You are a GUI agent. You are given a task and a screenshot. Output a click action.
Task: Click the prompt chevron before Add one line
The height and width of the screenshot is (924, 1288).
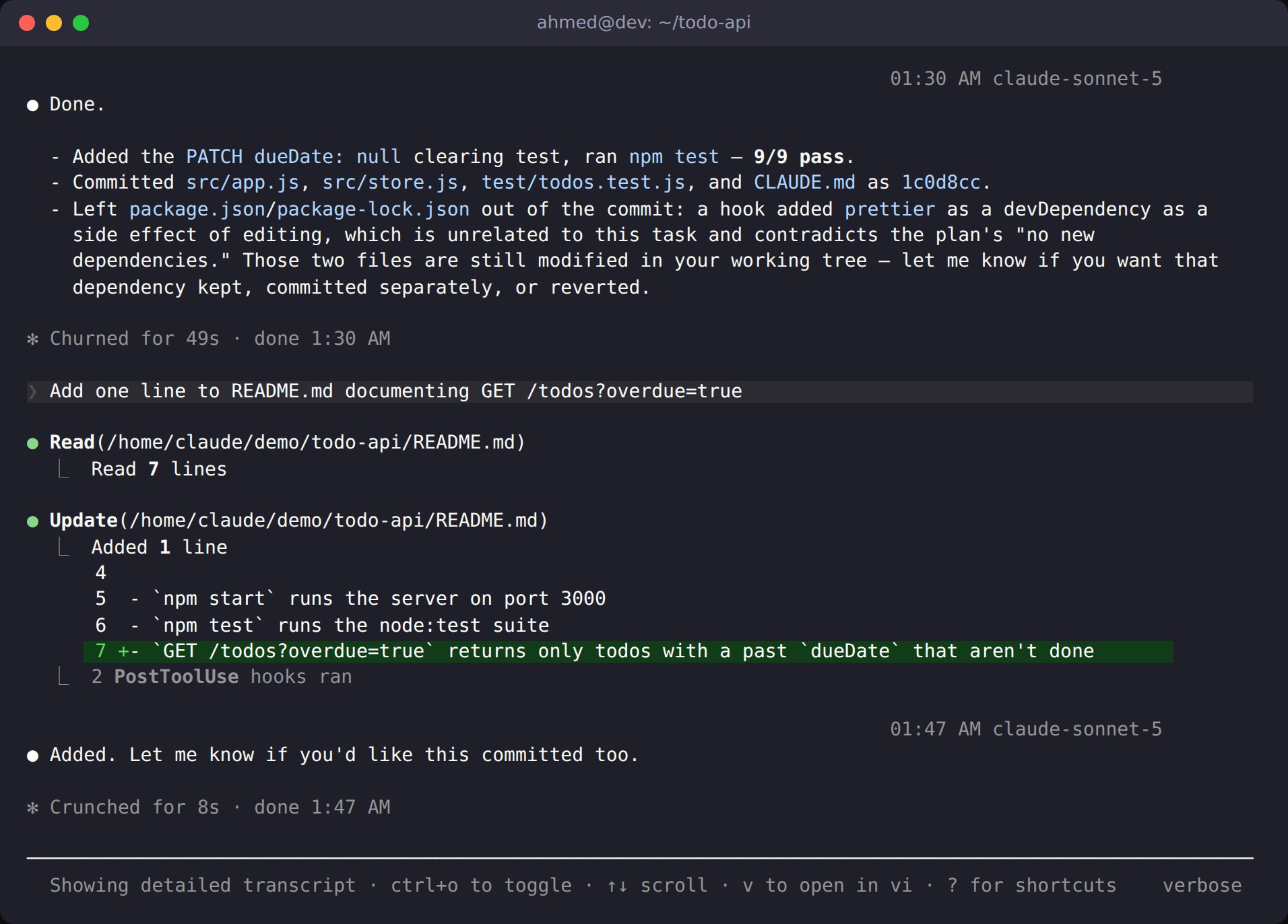pos(32,391)
